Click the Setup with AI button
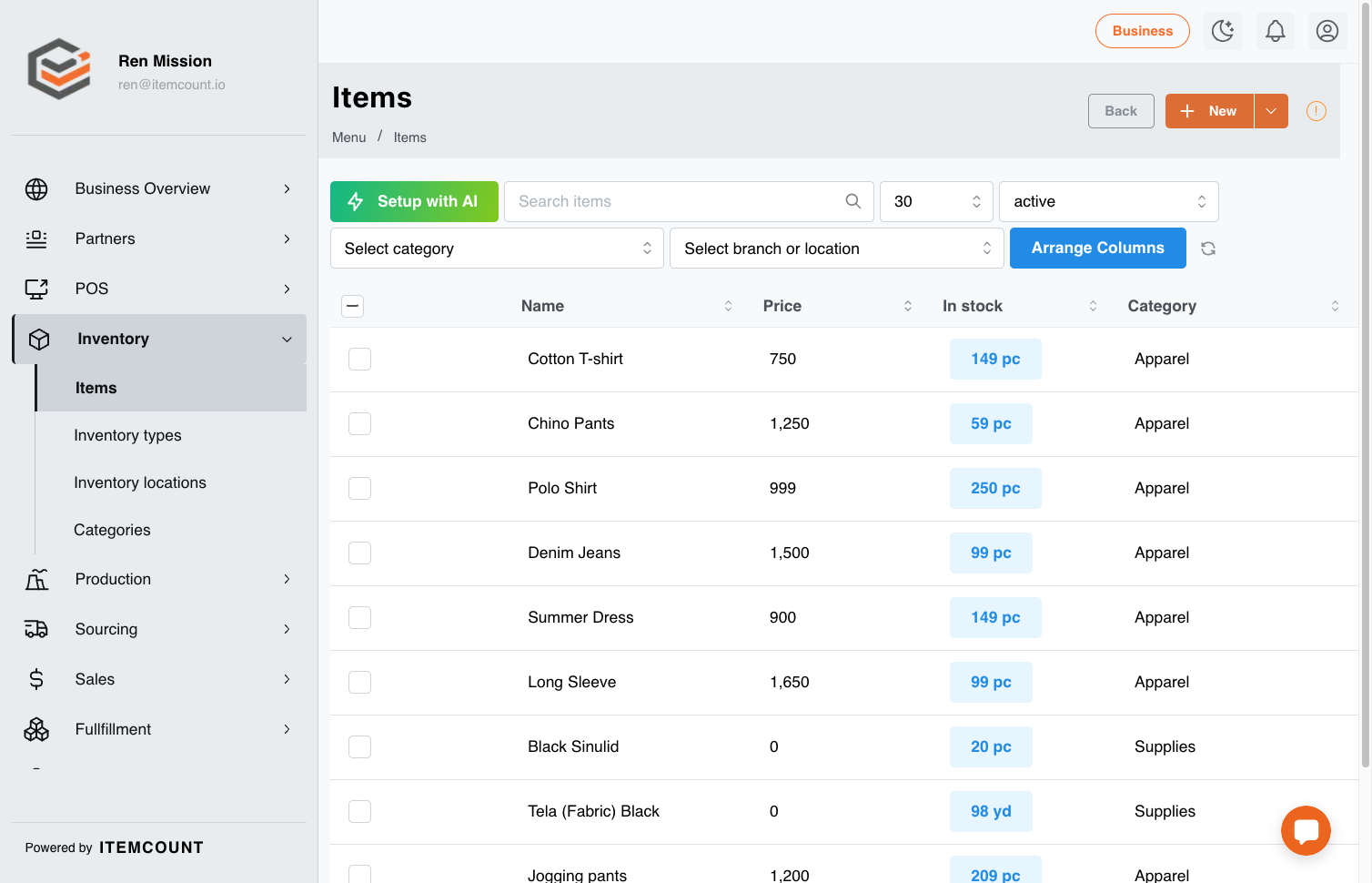Screen dimensions: 1372x883 pos(414,201)
